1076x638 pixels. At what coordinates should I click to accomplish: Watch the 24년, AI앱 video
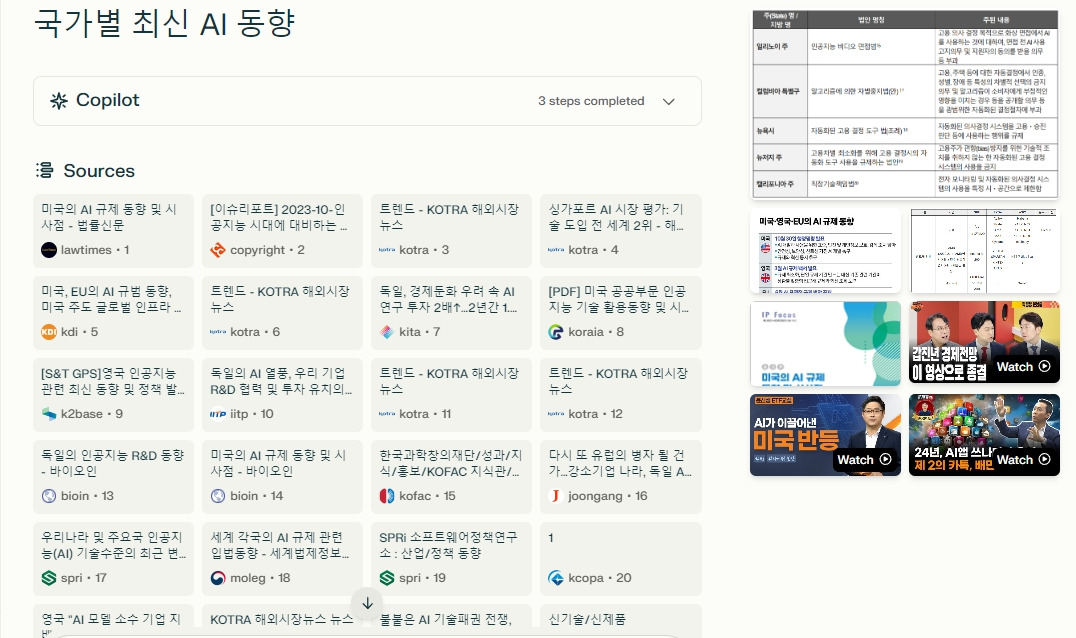click(x=984, y=435)
